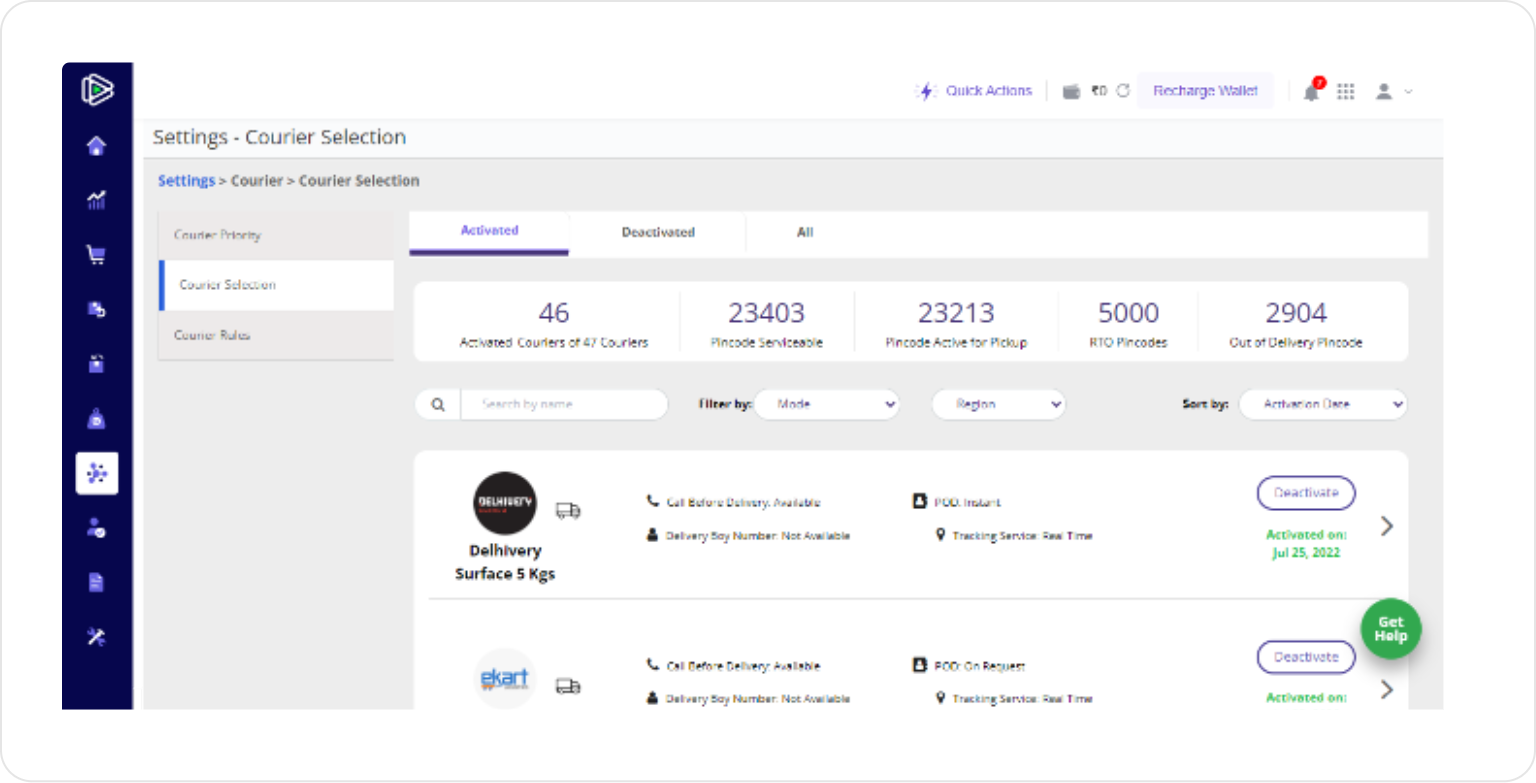Go to the Home sidebar icon
This screenshot has width=1536, height=783.
point(96,147)
